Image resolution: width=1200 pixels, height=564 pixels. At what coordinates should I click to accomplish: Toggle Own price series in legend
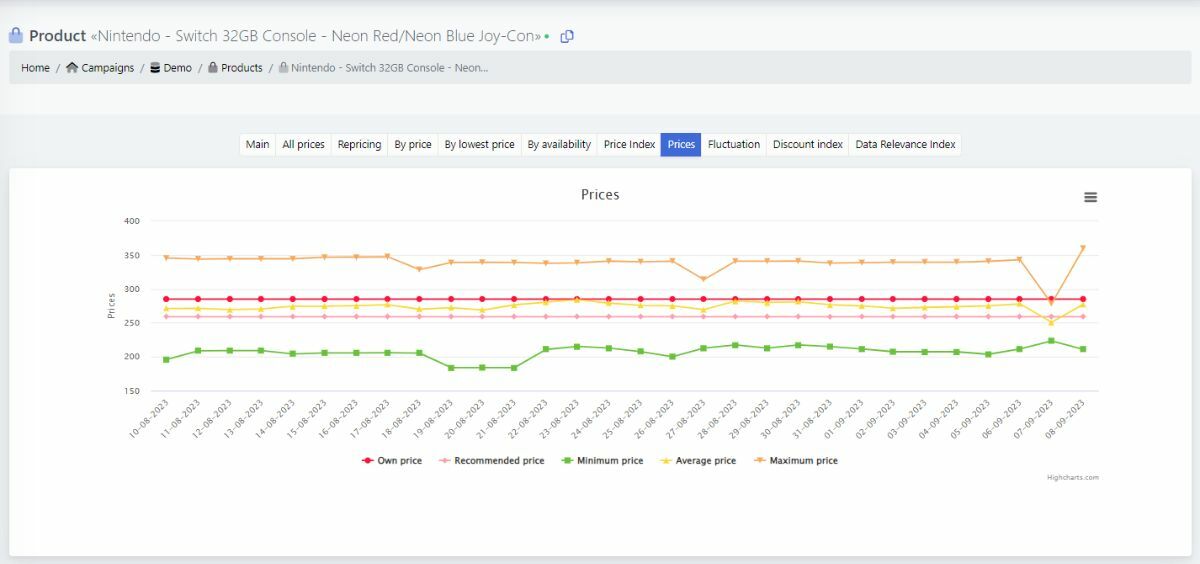tap(392, 461)
